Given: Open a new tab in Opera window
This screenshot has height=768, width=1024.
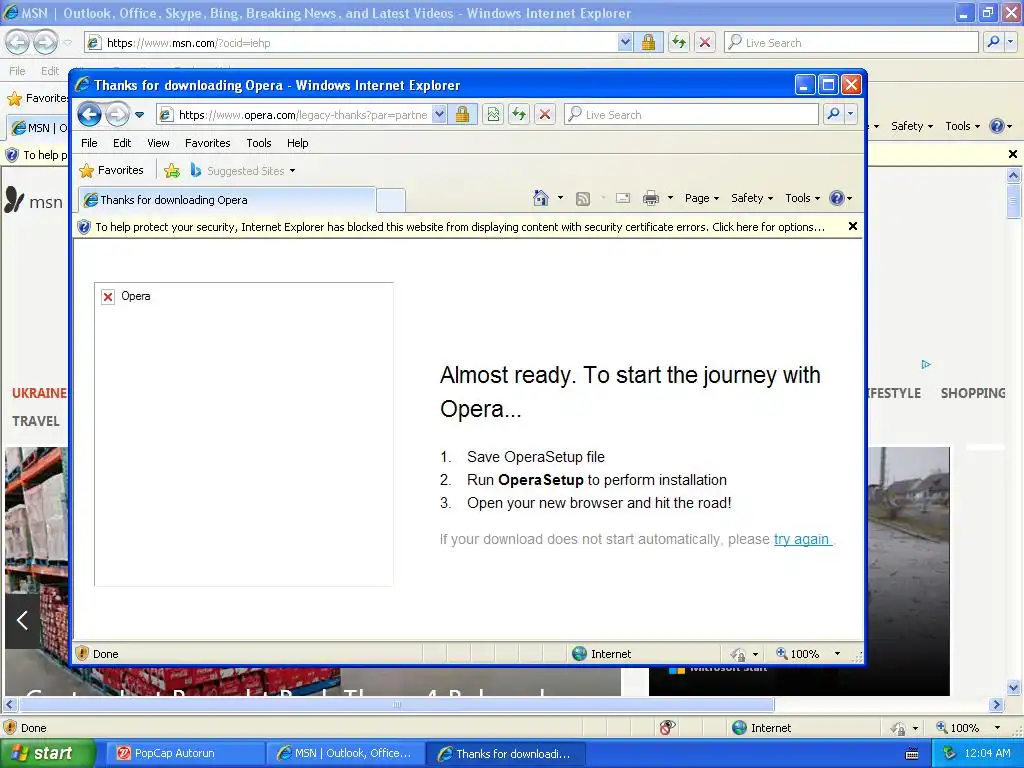Looking at the screenshot, I should pyautogui.click(x=391, y=200).
